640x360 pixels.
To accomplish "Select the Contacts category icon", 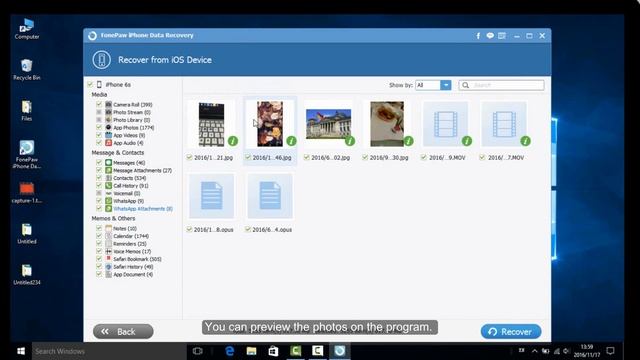I will pyautogui.click(x=109, y=178).
